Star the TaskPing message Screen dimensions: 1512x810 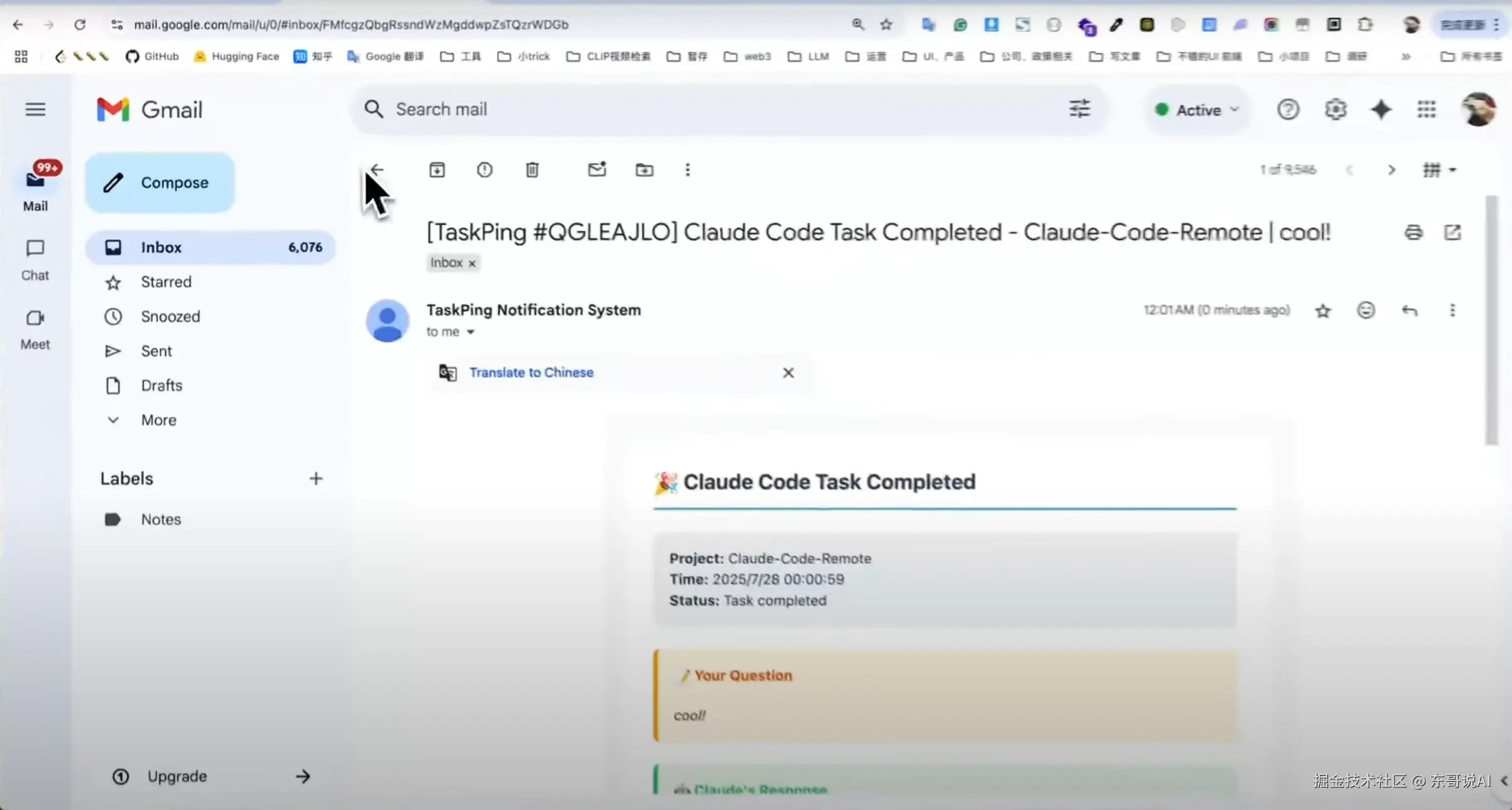pyautogui.click(x=1322, y=311)
